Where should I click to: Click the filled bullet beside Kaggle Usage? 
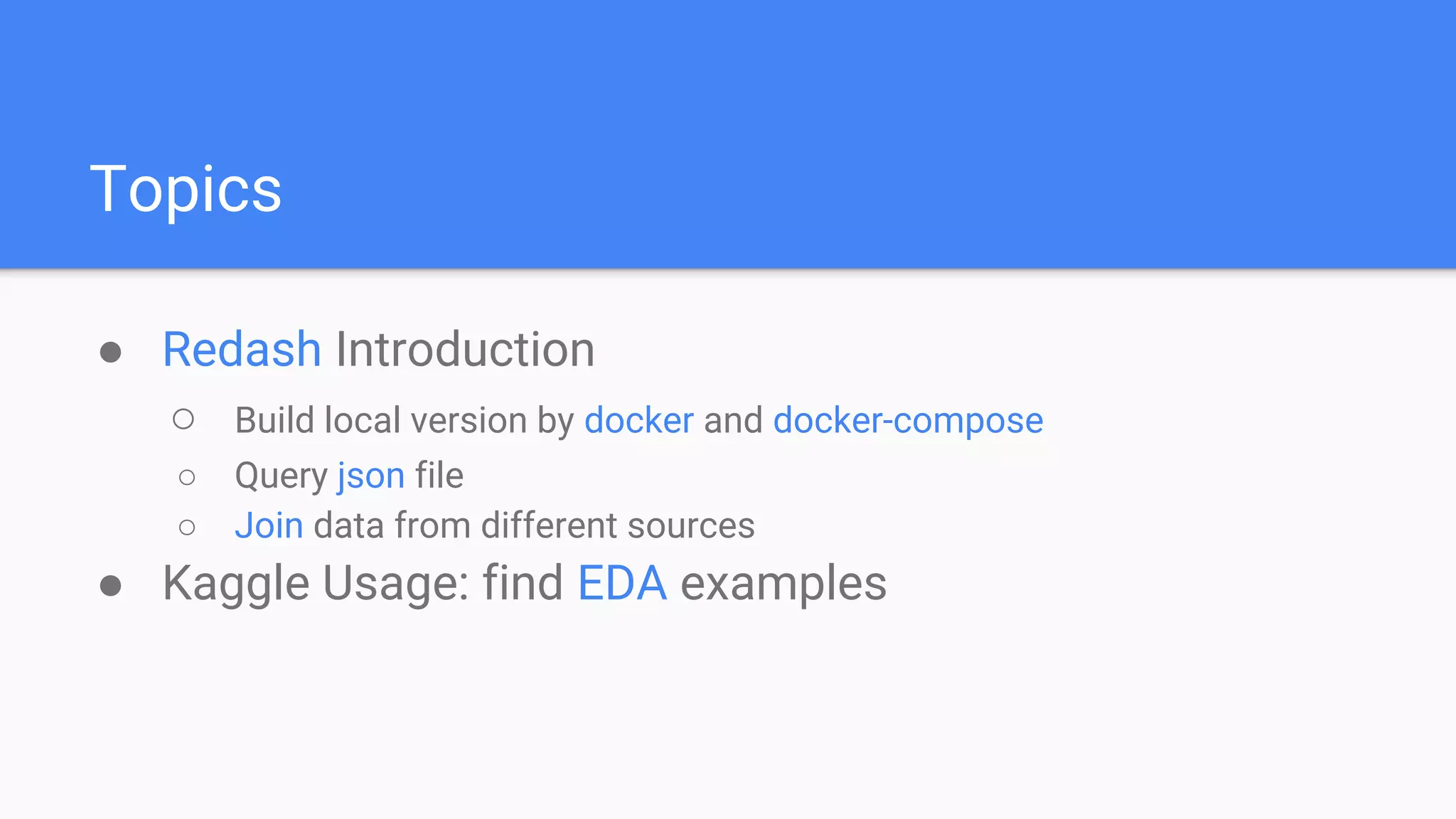click(110, 586)
